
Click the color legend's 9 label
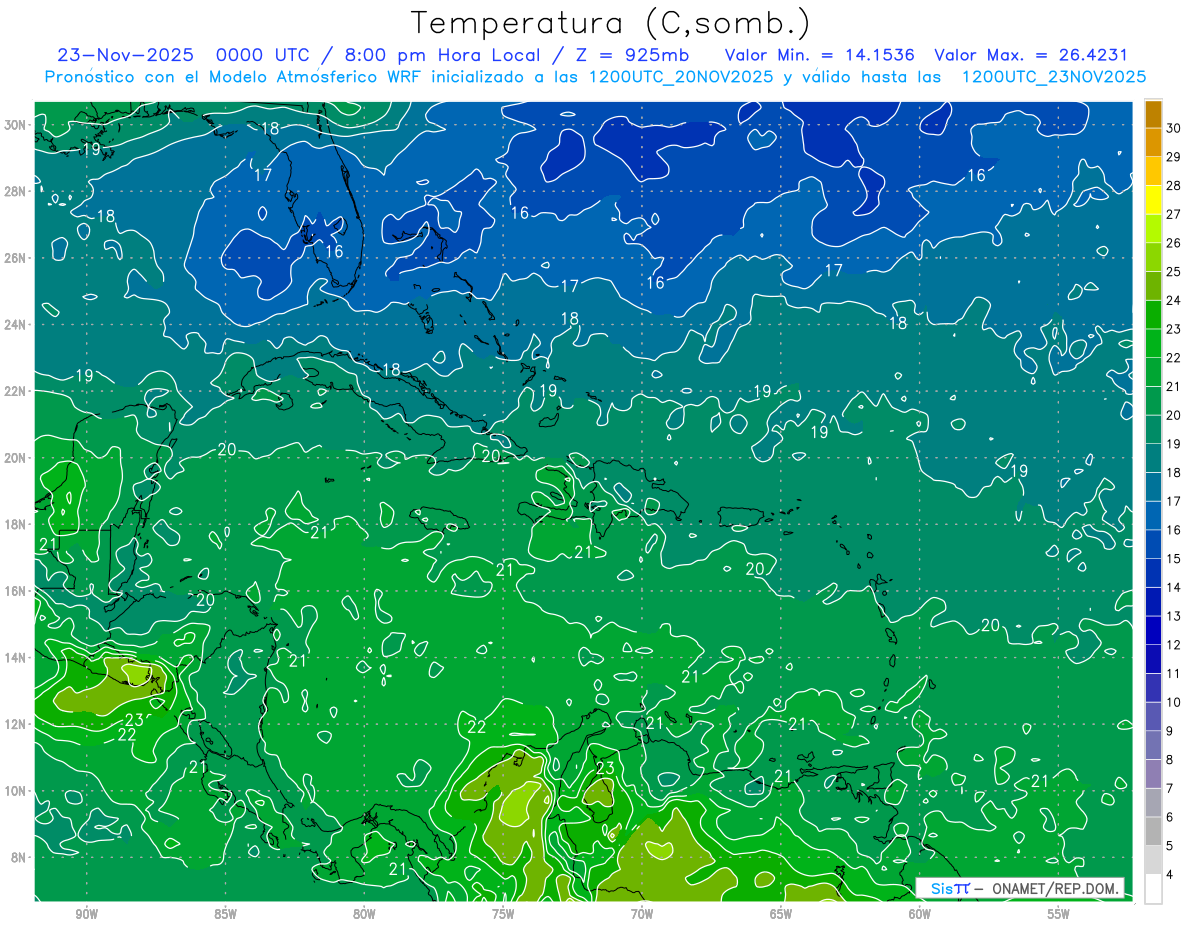(x=1170, y=731)
